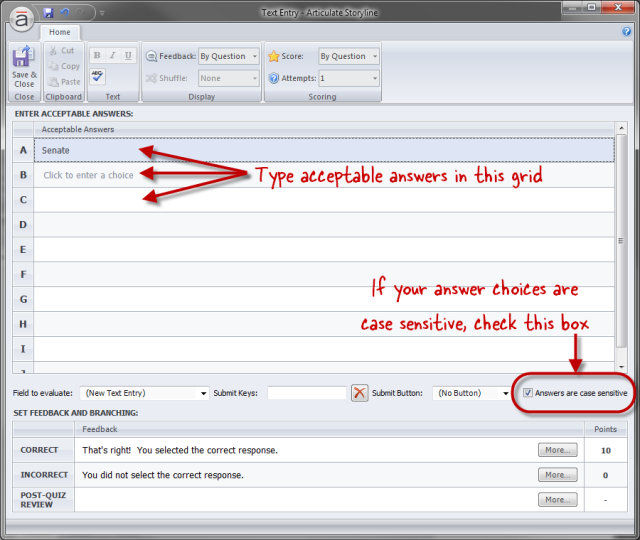Viewport: 640px width, 540px height.
Task: Run the spell check icon
Action: coord(98,76)
